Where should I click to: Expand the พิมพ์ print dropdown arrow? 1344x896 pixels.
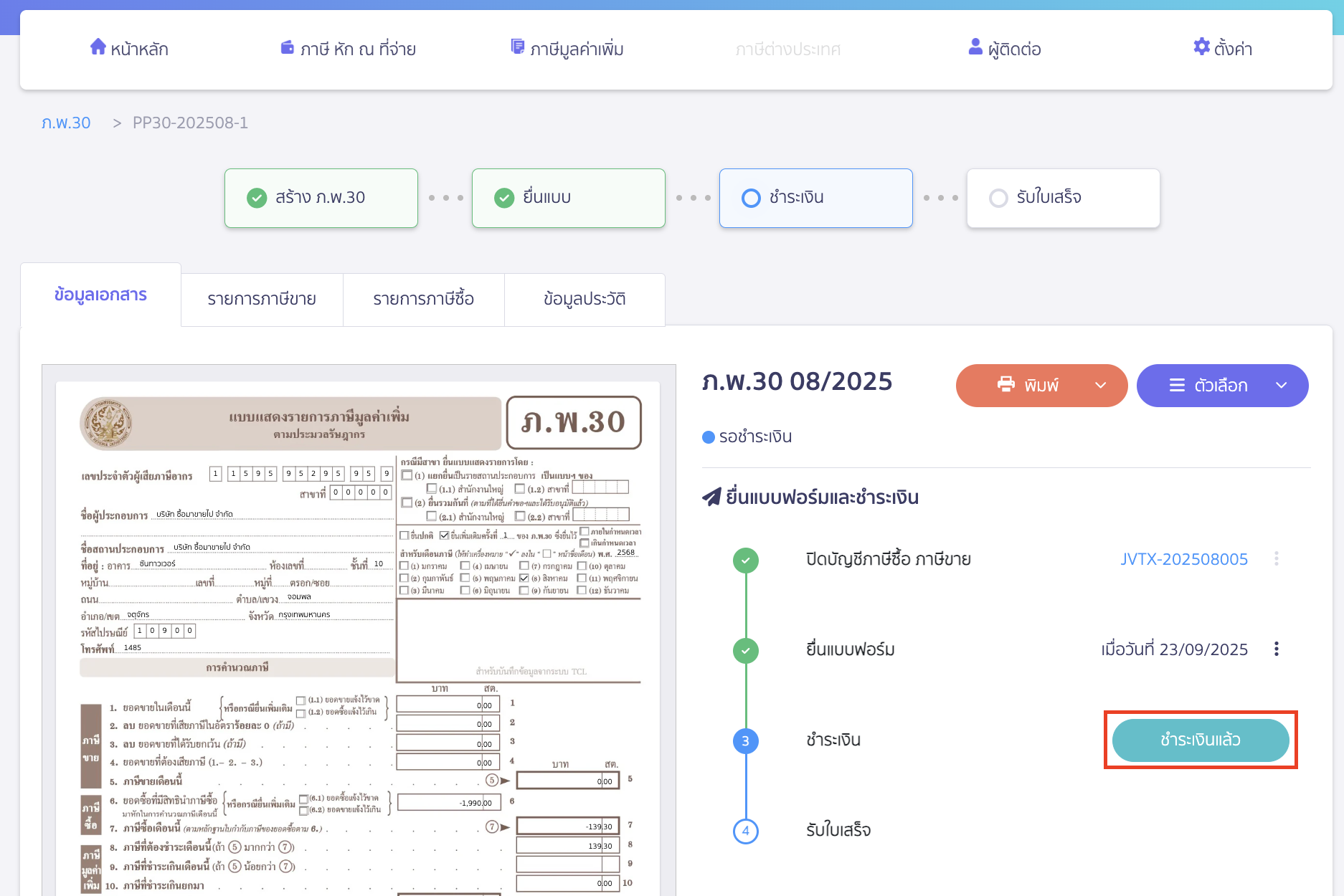[x=1100, y=386]
